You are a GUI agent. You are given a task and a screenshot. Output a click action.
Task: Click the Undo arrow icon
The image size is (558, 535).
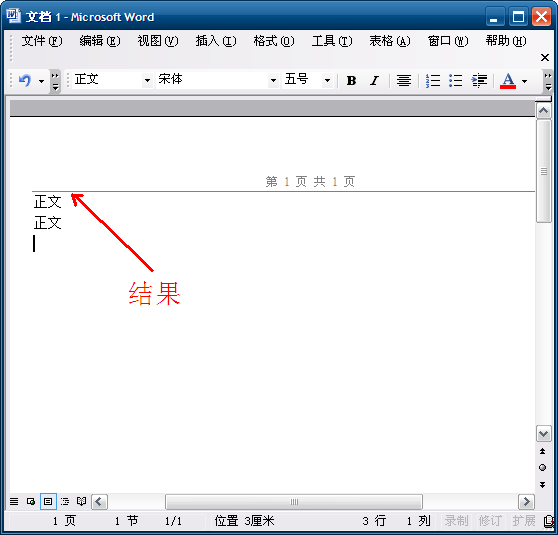[25, 80]
